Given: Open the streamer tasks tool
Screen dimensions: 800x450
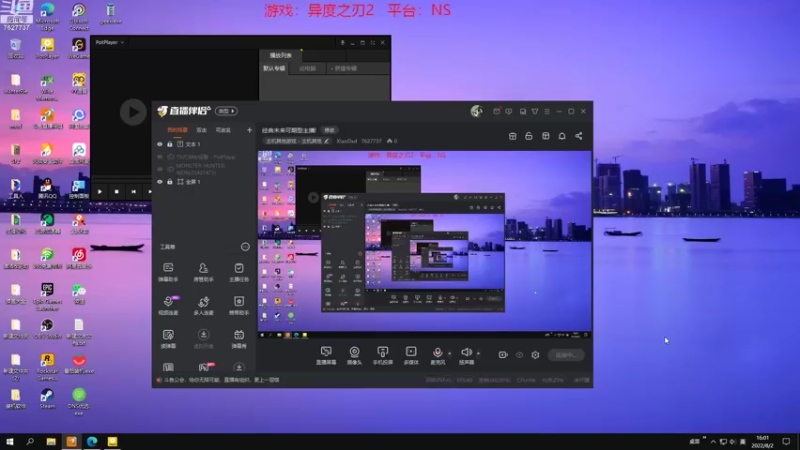Looking at the screenshot, I should click(239, 272).
